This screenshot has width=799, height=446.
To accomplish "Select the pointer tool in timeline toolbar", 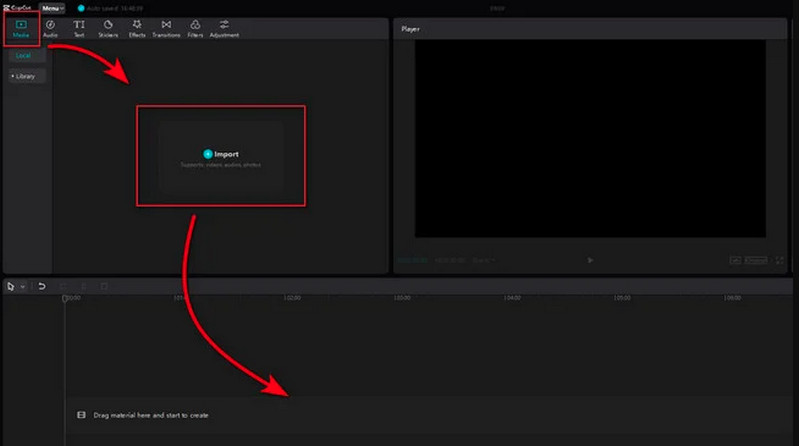I will [x=10, y=286].
